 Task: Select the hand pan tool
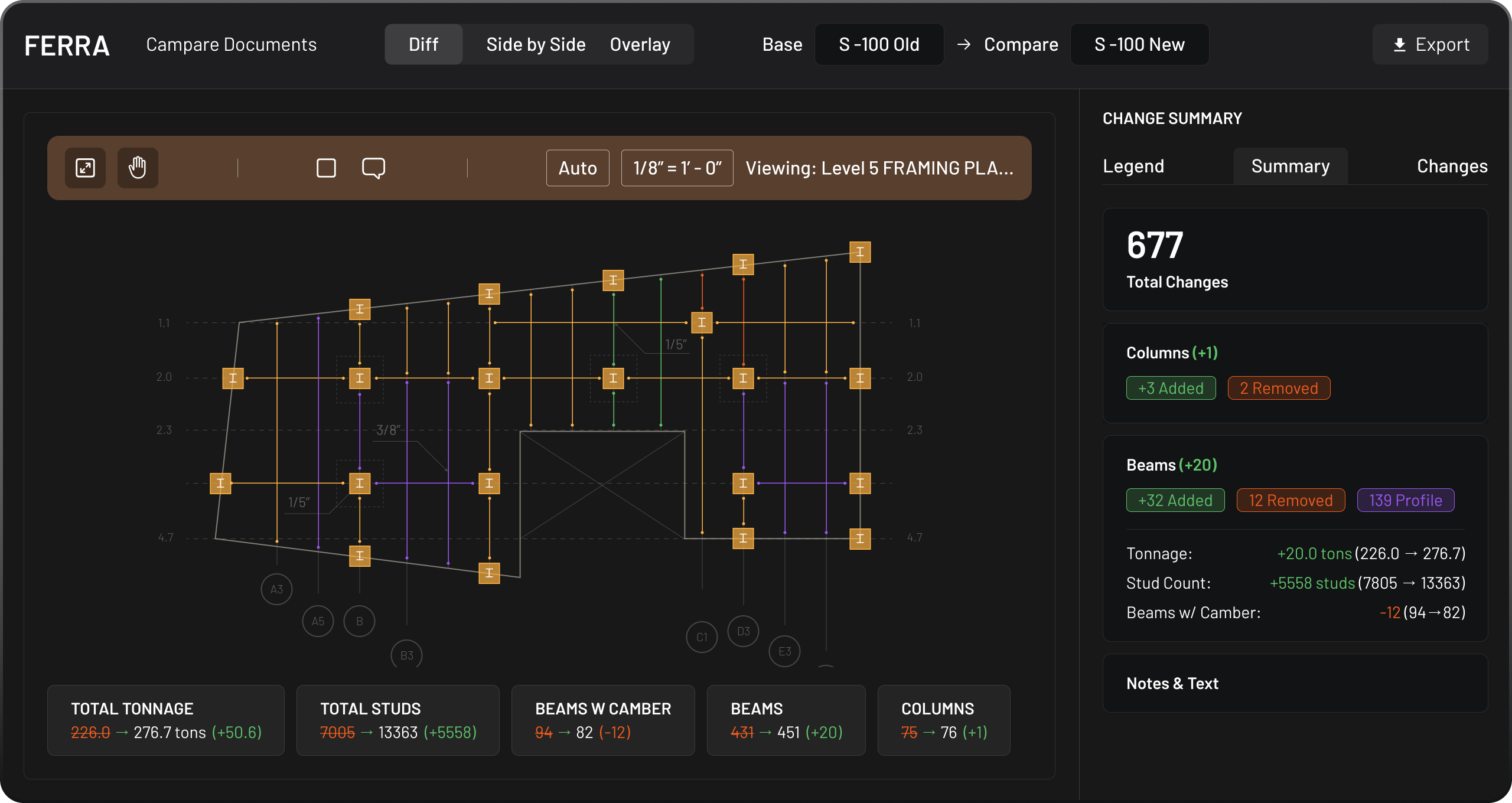tap(137, 168)
